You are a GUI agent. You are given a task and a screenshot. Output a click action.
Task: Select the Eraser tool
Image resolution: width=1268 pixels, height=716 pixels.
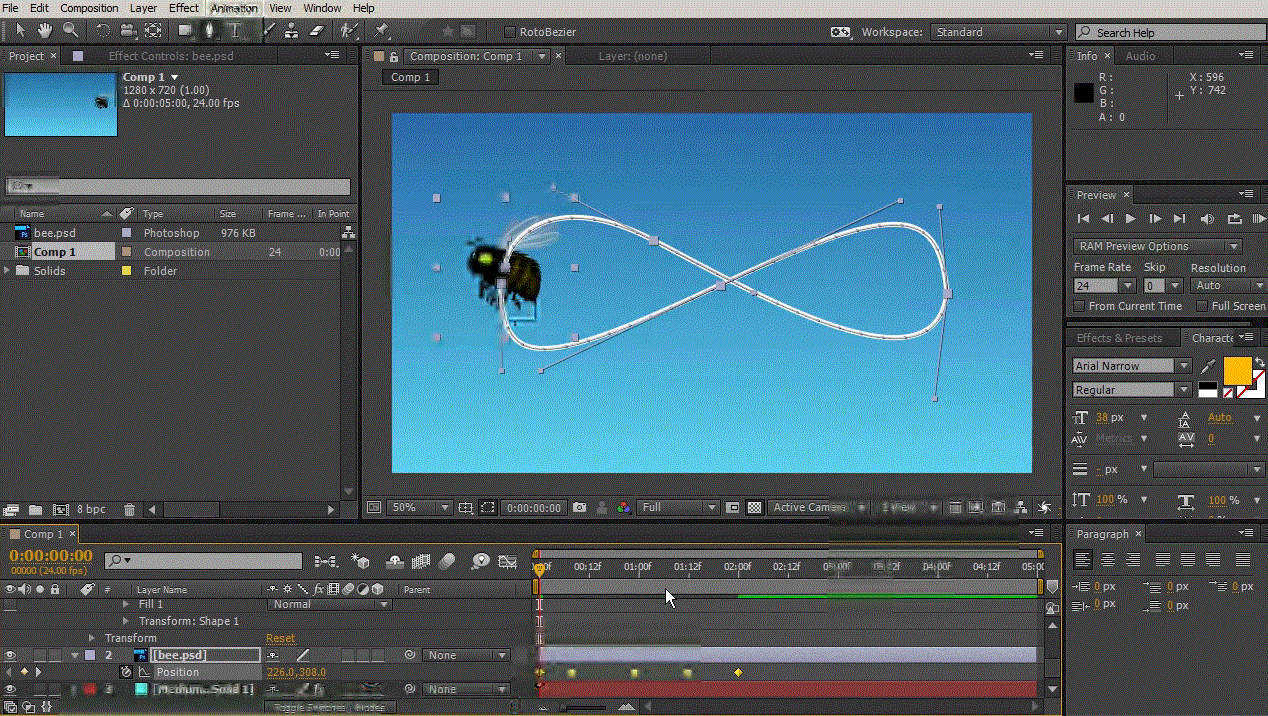(x=317, y=31)
